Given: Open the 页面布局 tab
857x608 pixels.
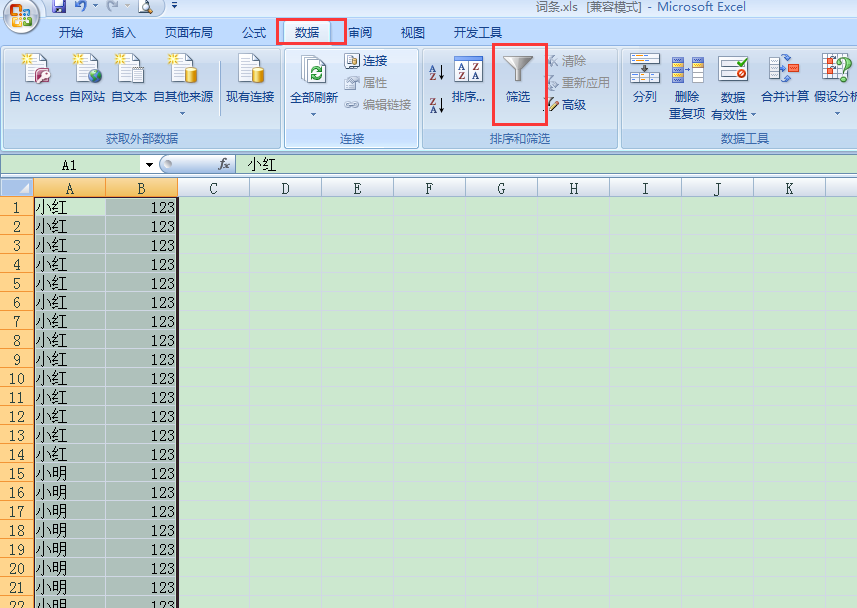Looking at the screenshot, I should point(189,32).
